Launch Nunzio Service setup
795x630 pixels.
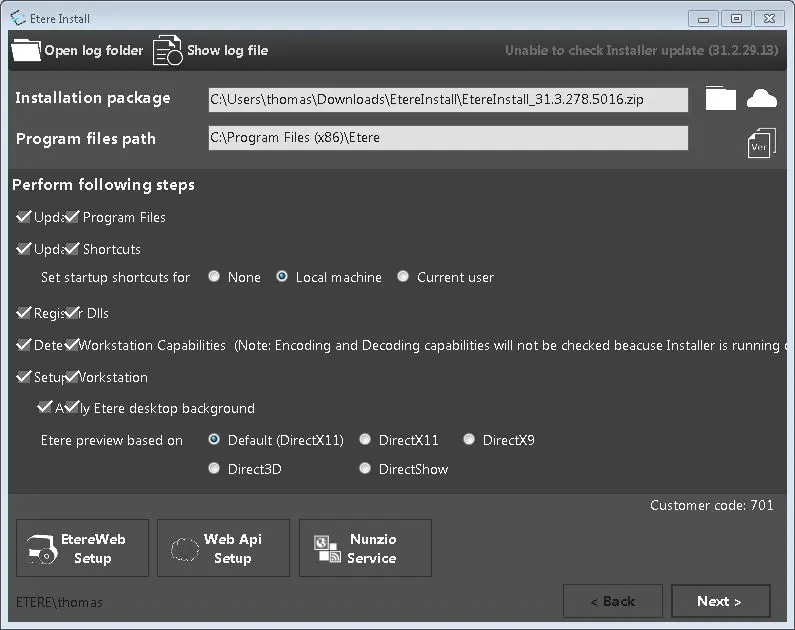coord(365,548)
